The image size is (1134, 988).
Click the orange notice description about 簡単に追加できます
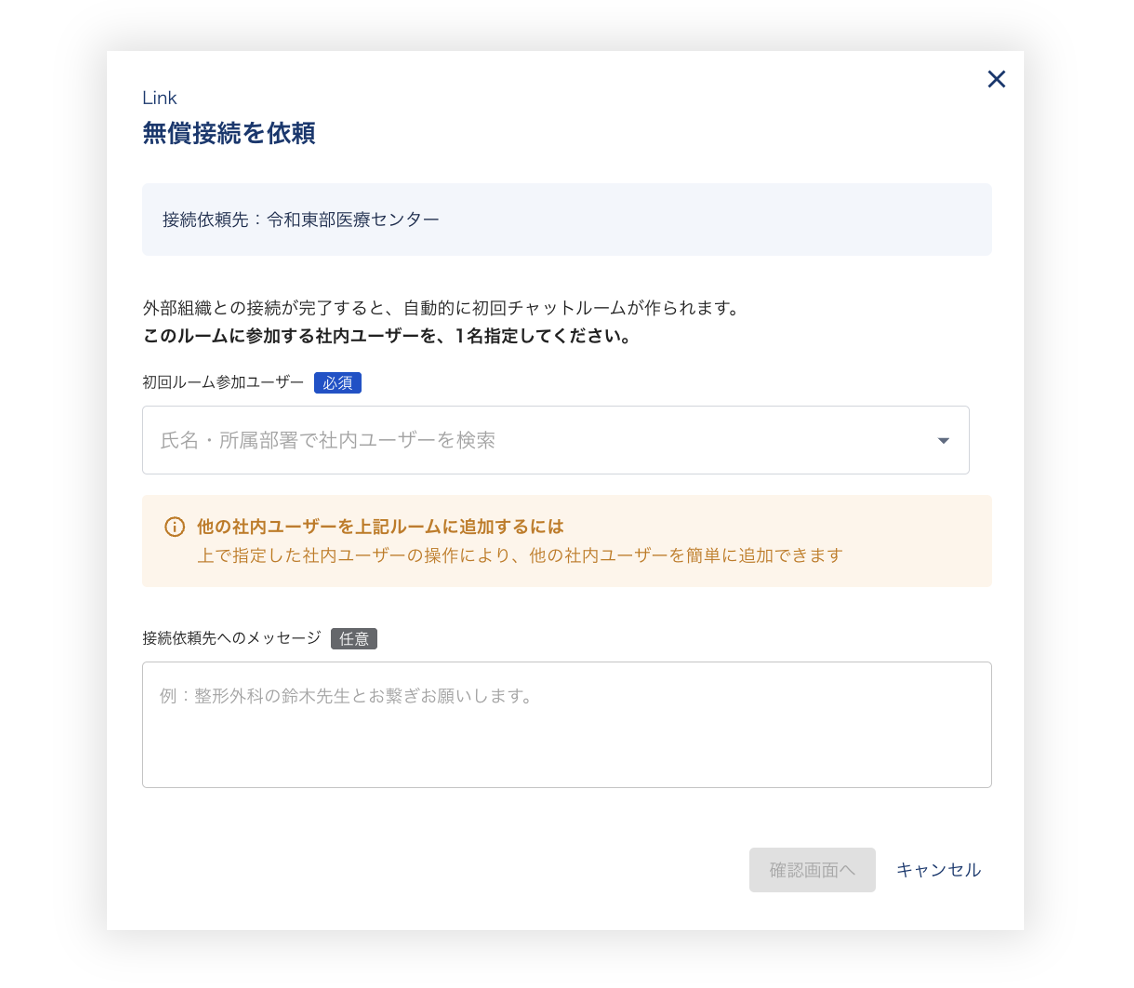point(520,555)
